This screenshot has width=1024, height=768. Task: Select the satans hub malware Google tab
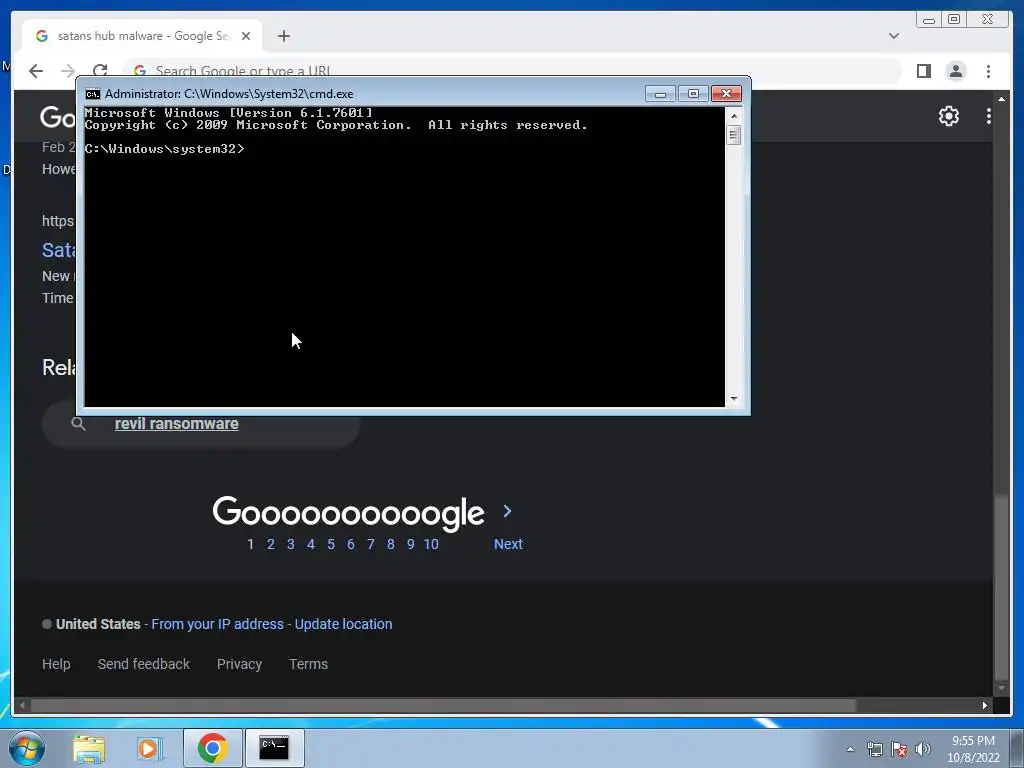click(142, 36)
